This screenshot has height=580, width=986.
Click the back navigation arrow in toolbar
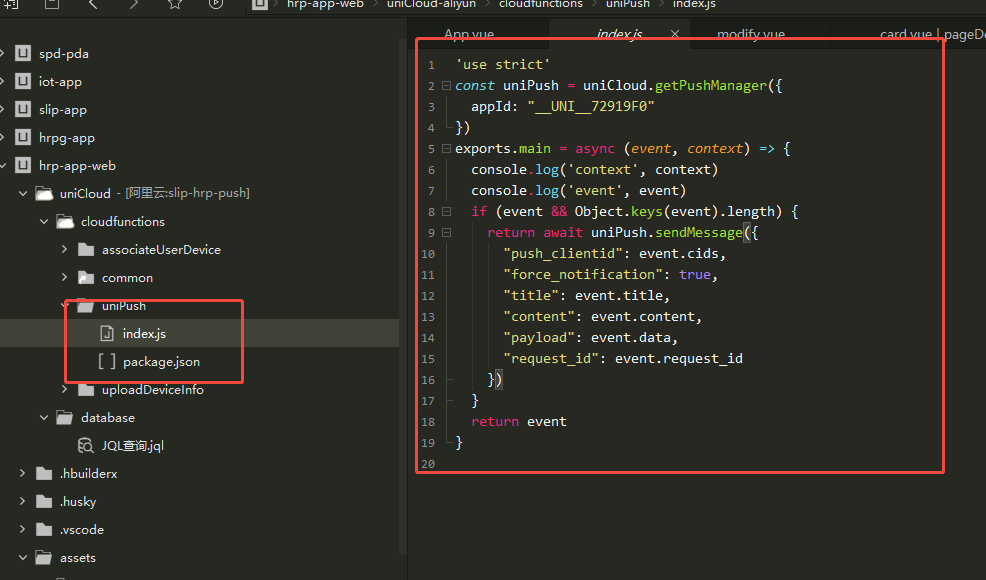tap(93, 4)
